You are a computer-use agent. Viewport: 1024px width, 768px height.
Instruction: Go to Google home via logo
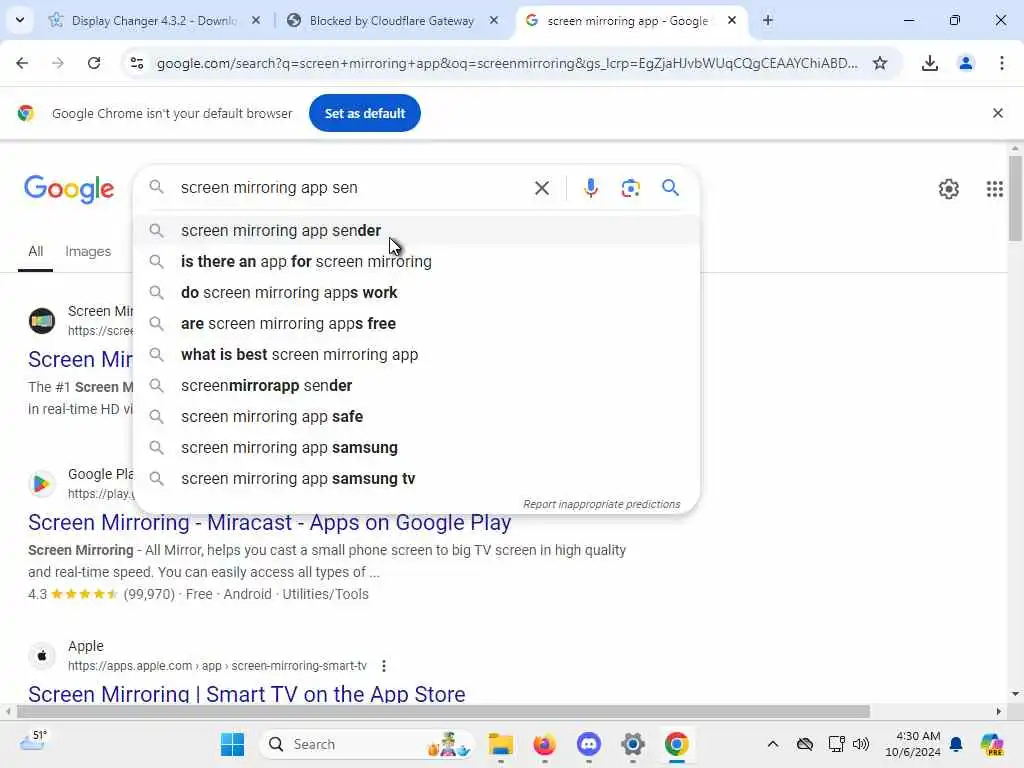tap(69, 189)
